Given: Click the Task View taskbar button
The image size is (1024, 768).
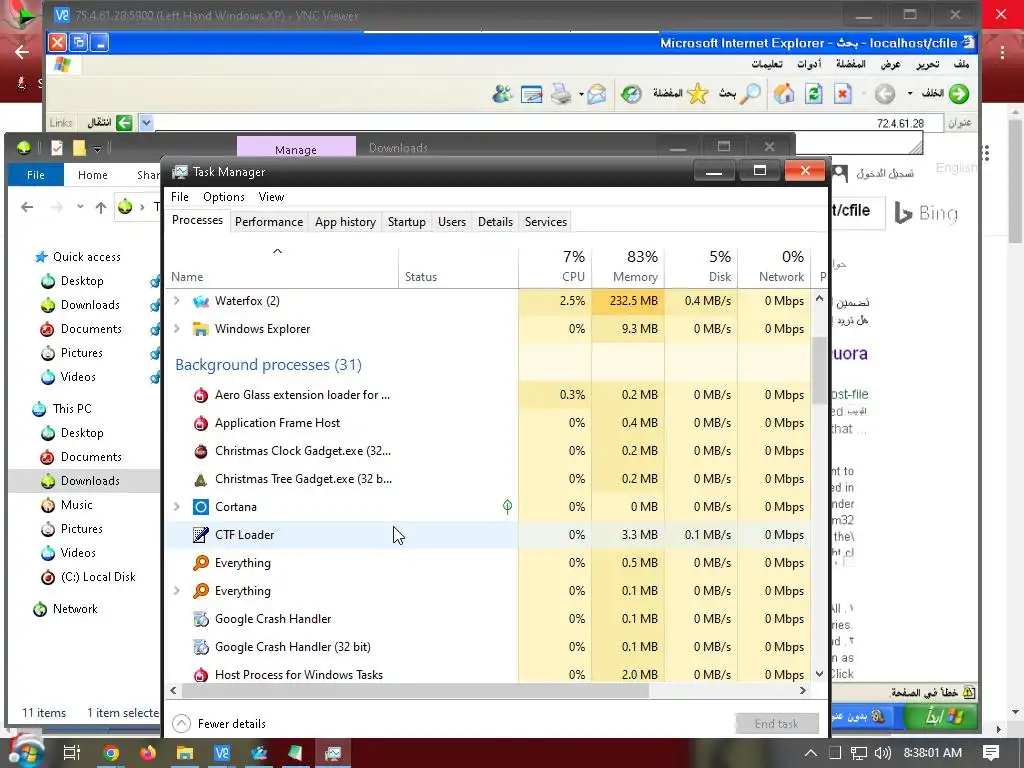Looking at the screenshot, I should pyautogui.click(x=71, y=753).
